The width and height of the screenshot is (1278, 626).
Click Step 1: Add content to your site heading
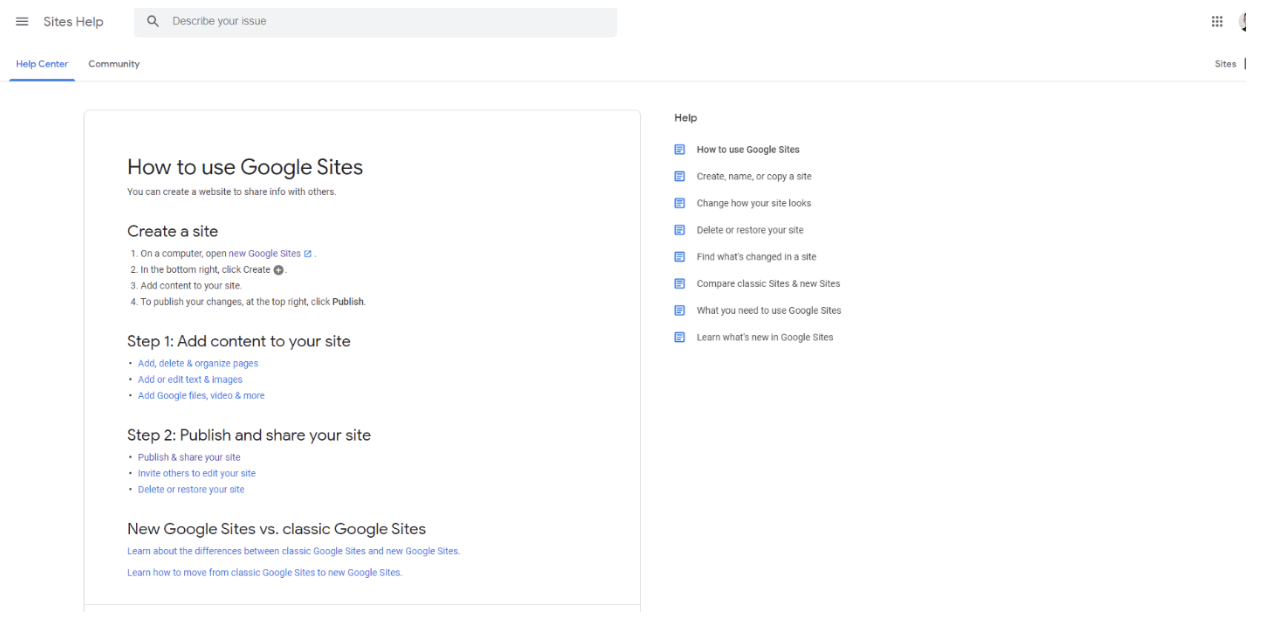coord(239,341)
